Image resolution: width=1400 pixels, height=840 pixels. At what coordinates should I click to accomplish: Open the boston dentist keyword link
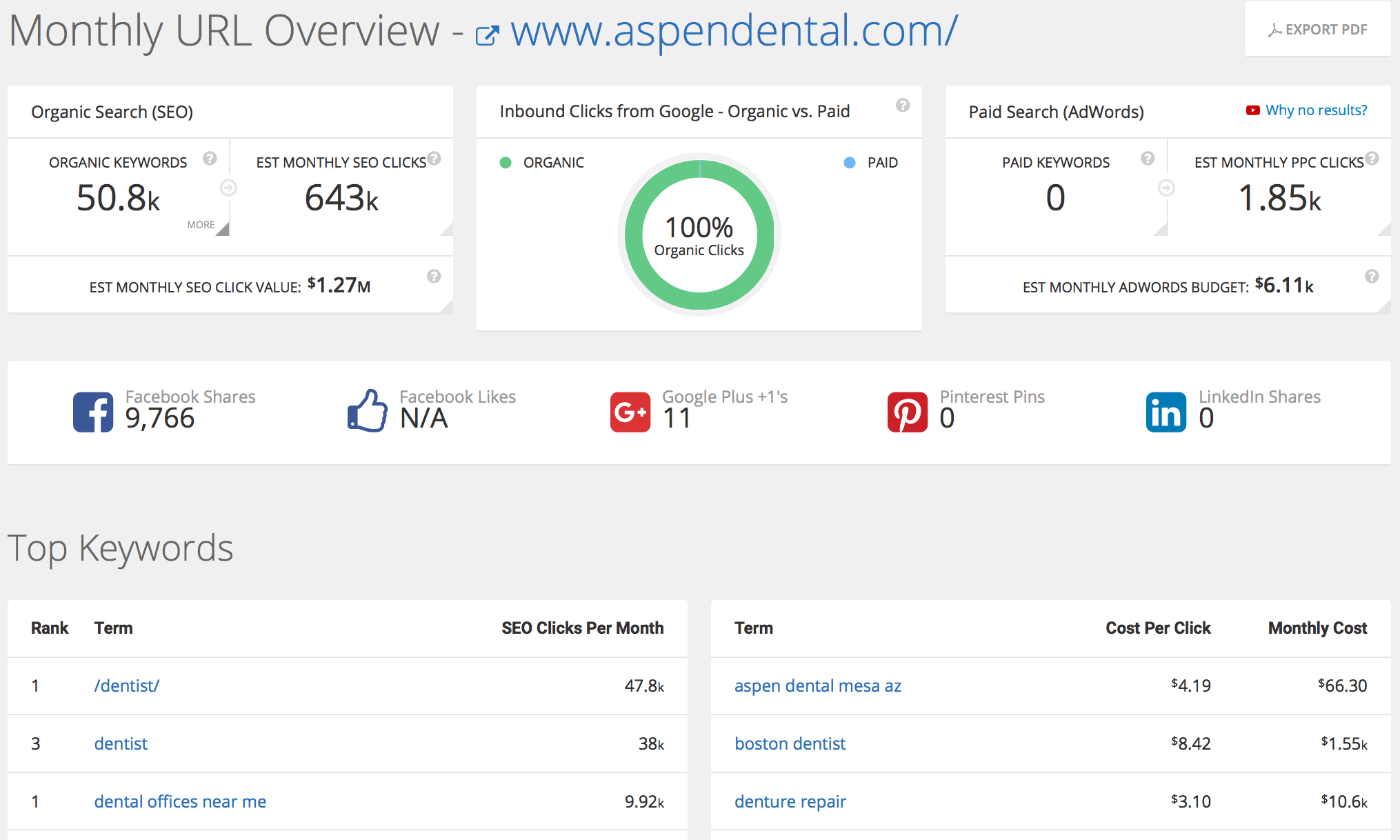[x=790, y=743]
